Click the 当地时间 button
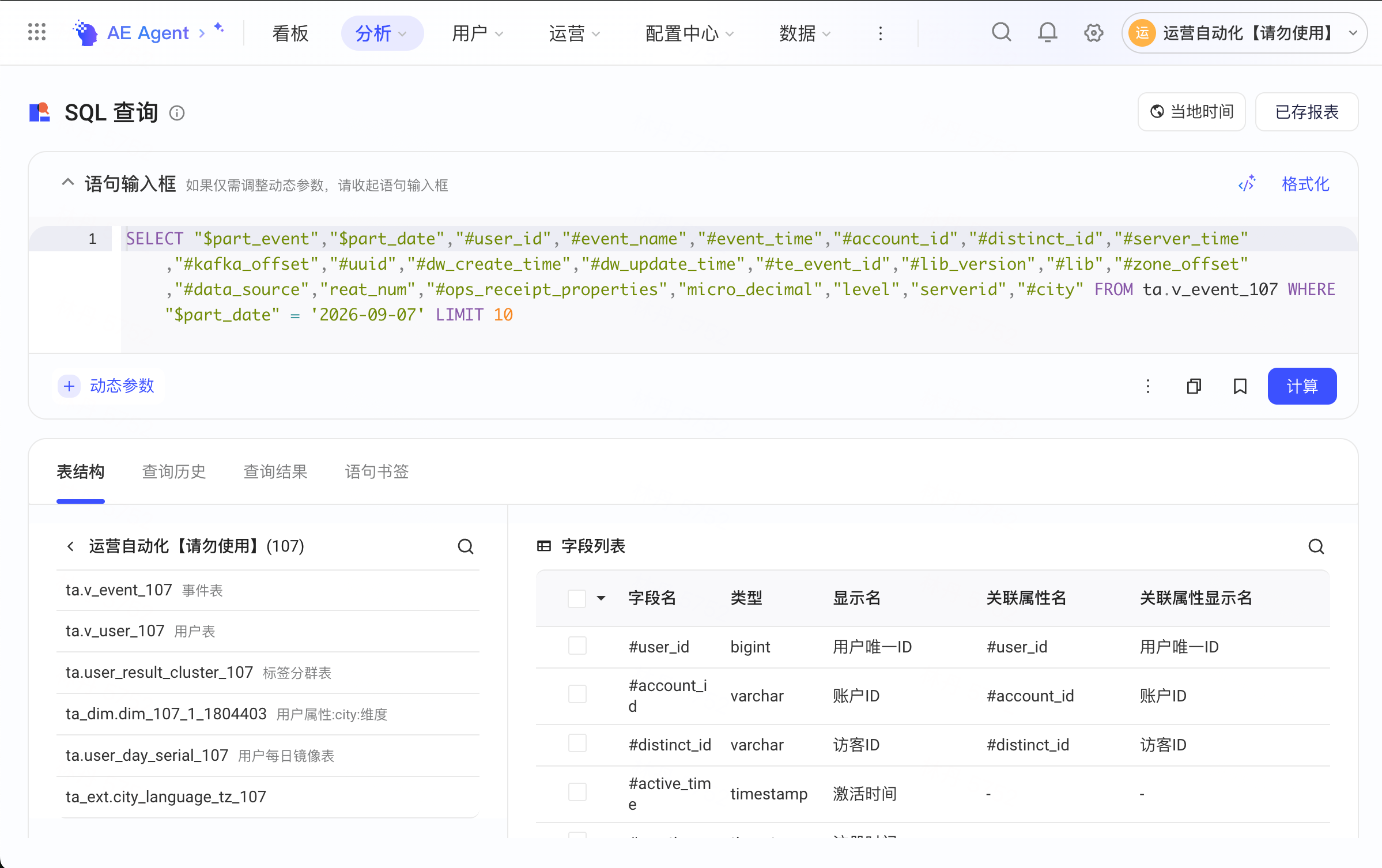This screenshot has height=868, width=1382. click(1191, 112)
